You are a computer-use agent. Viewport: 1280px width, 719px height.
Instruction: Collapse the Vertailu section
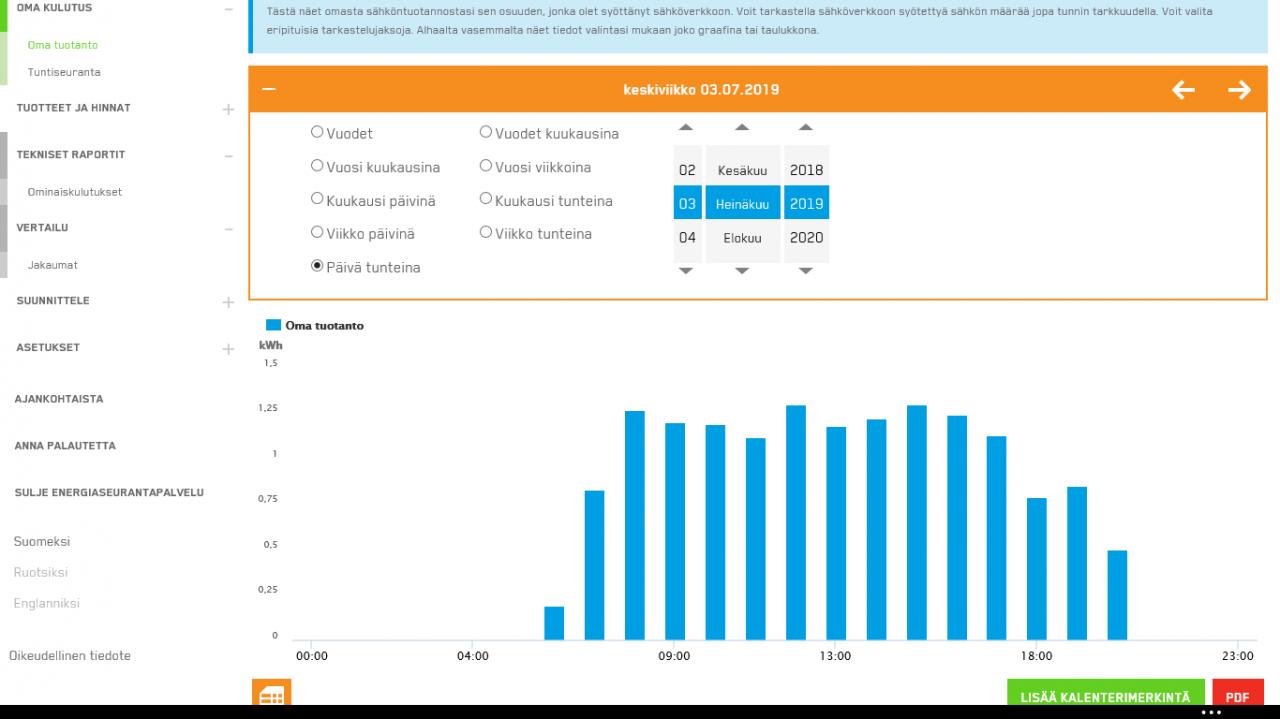228,229
